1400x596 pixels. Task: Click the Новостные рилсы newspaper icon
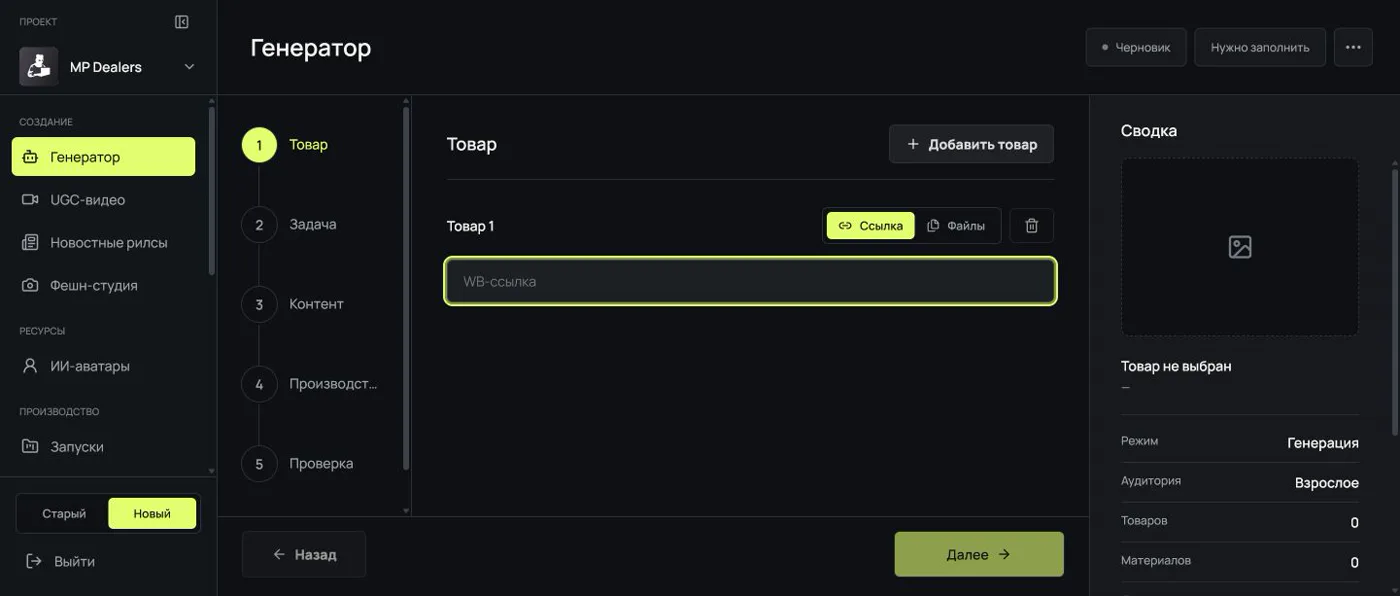coord(30,243)
